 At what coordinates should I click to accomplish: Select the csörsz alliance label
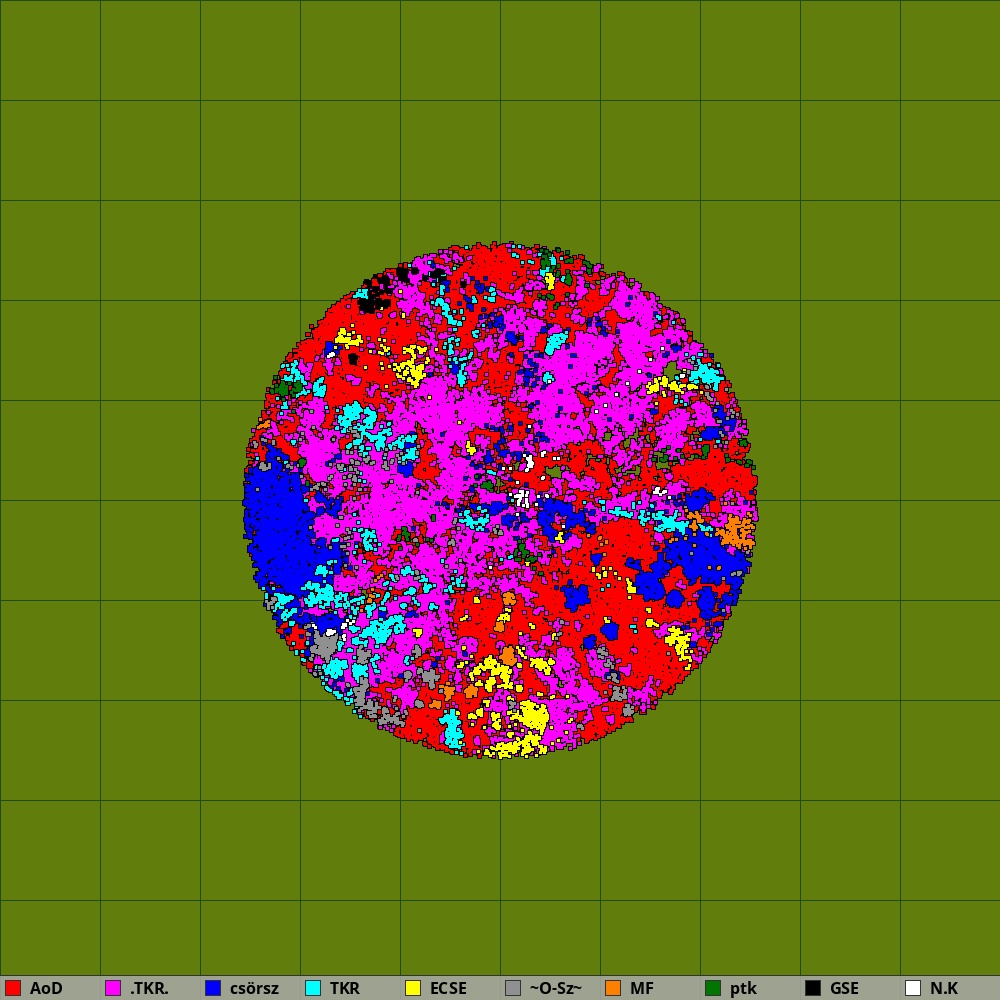point(254,988)
